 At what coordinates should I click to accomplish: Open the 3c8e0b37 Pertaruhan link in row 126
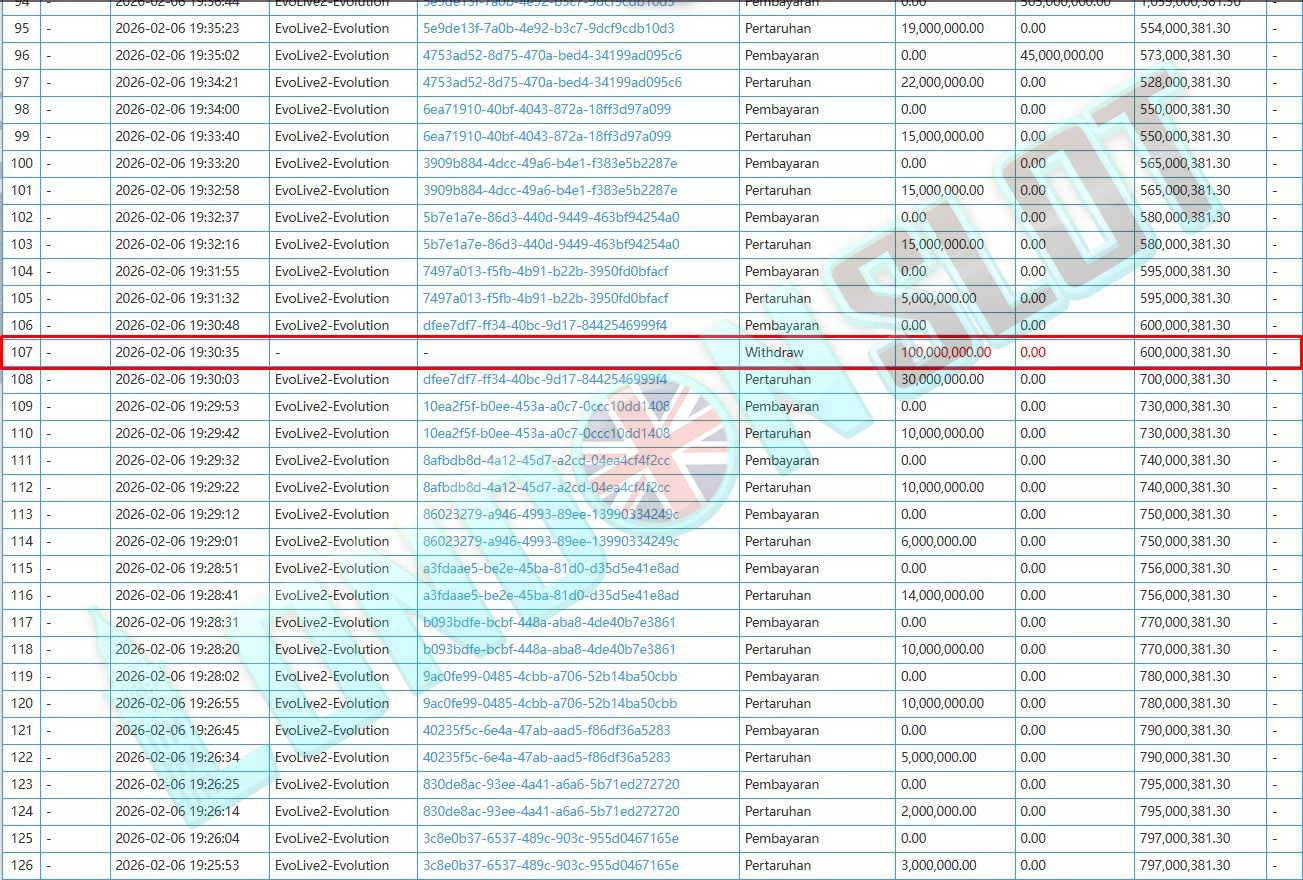coord(550,866)
